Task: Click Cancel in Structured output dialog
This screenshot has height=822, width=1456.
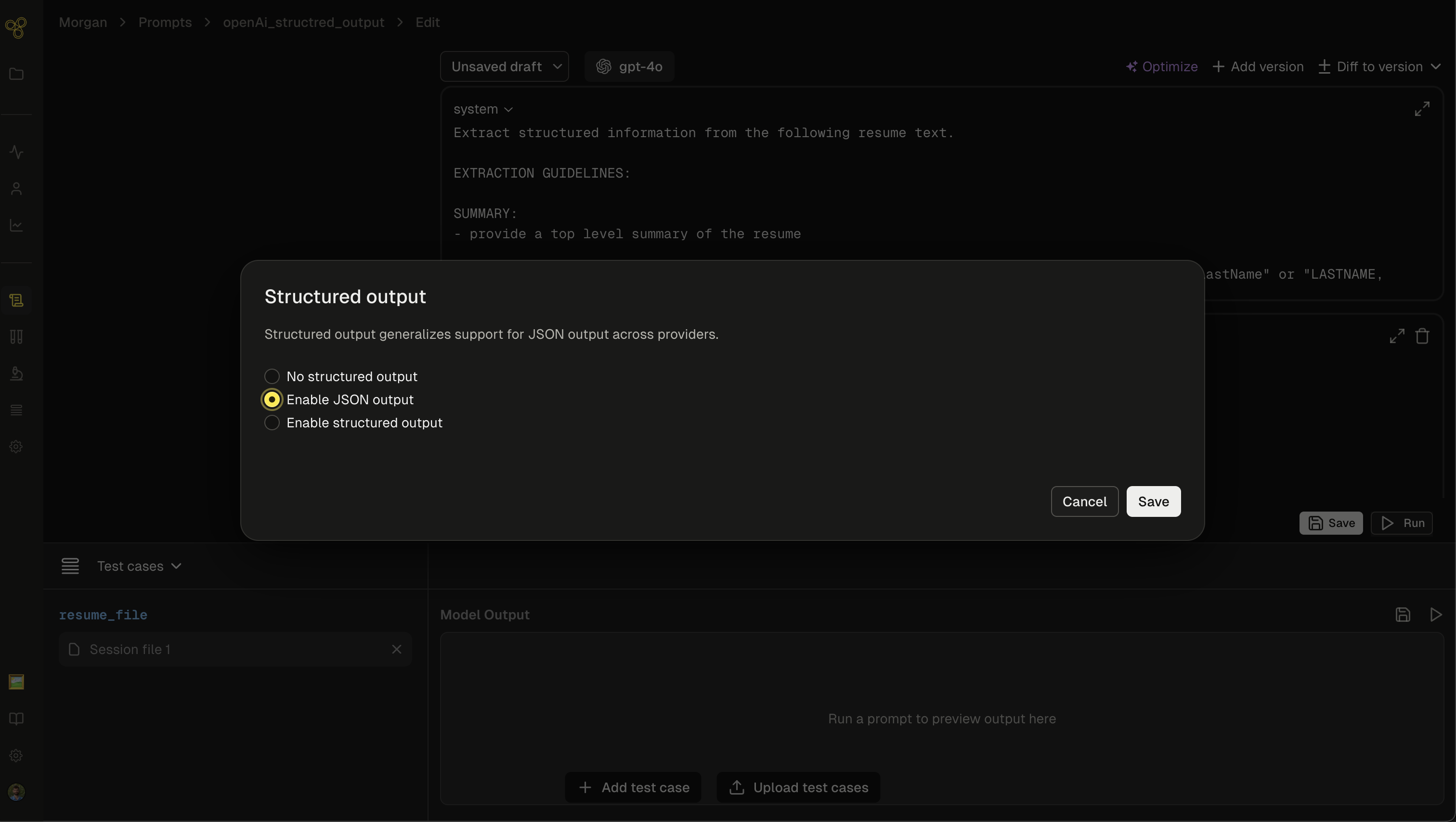Action: 1084,501
